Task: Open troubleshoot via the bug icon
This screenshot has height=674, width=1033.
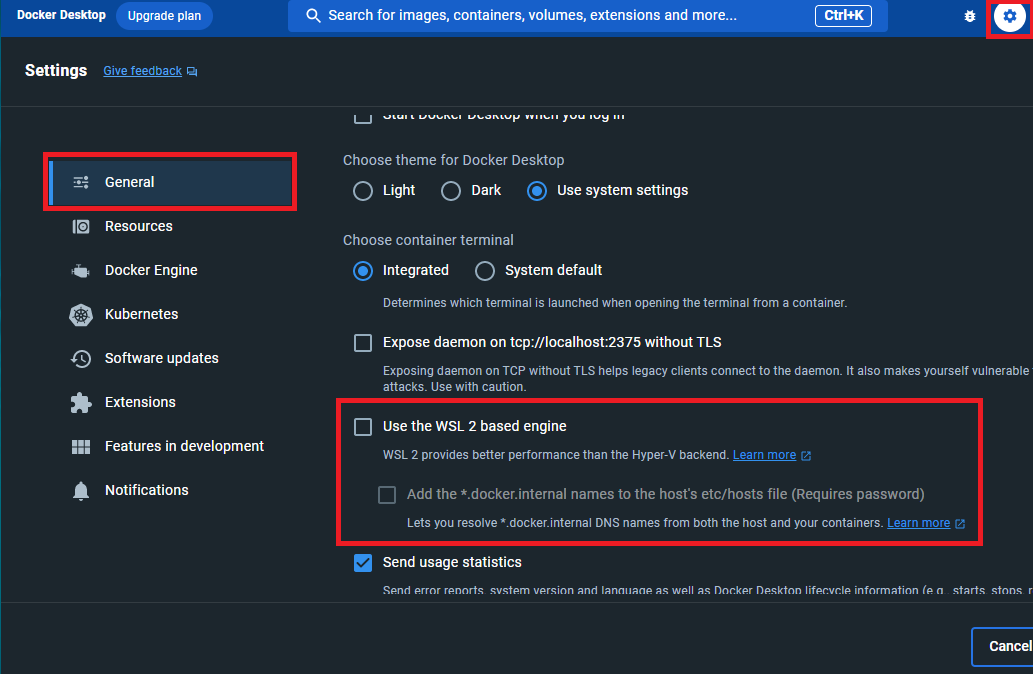Action: tap(970, 16)
